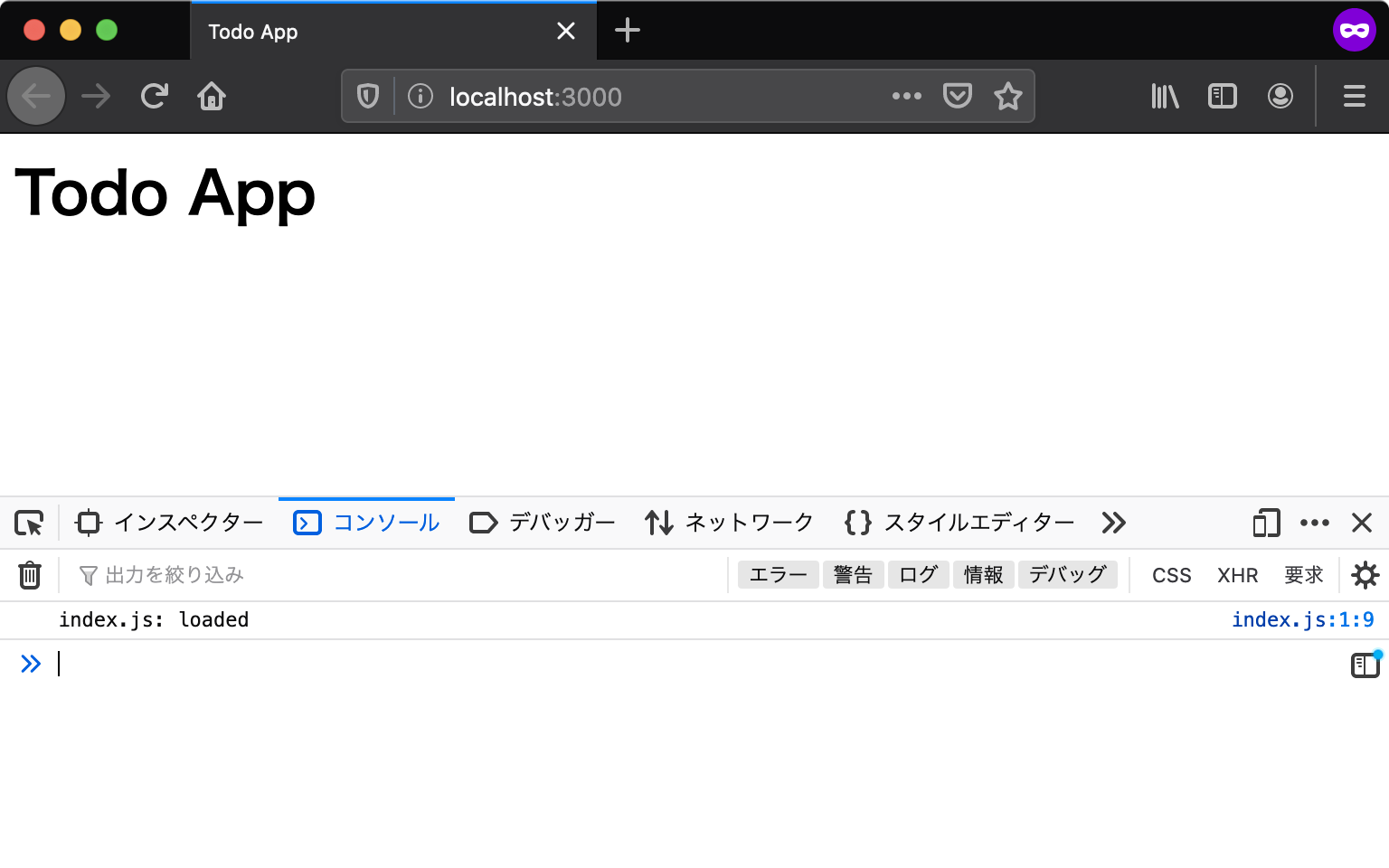
Task: Enable the 警告 log filter
Action: [853, 574]
